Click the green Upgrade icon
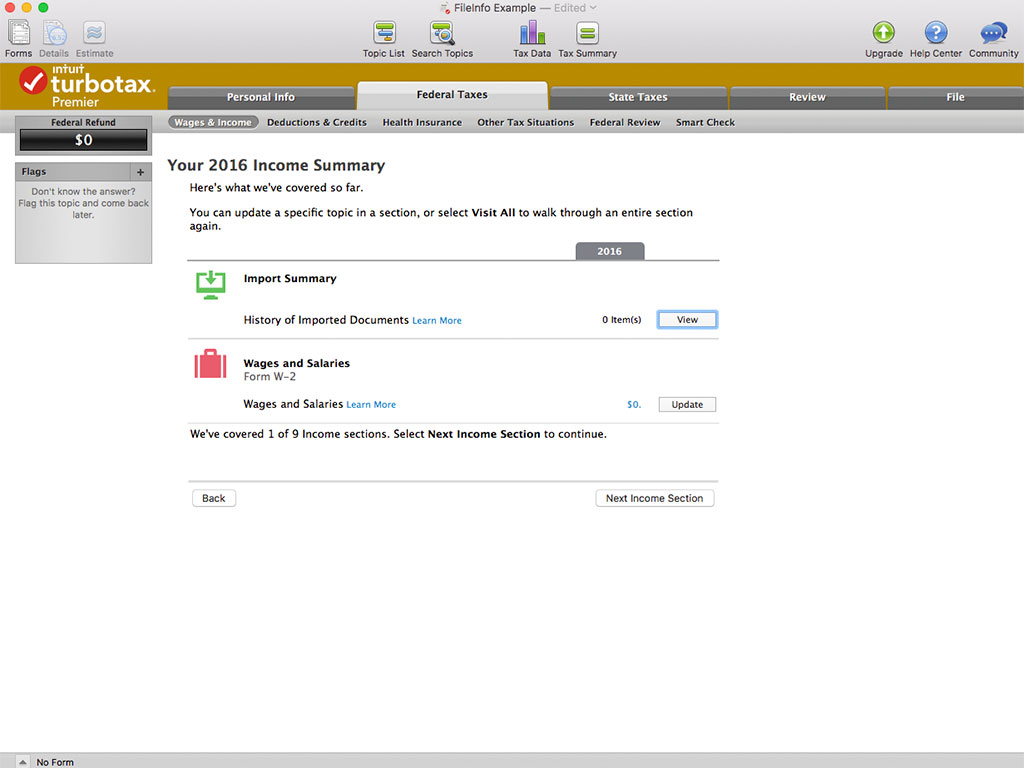The image size is (1024, 768). click(884, 32)
